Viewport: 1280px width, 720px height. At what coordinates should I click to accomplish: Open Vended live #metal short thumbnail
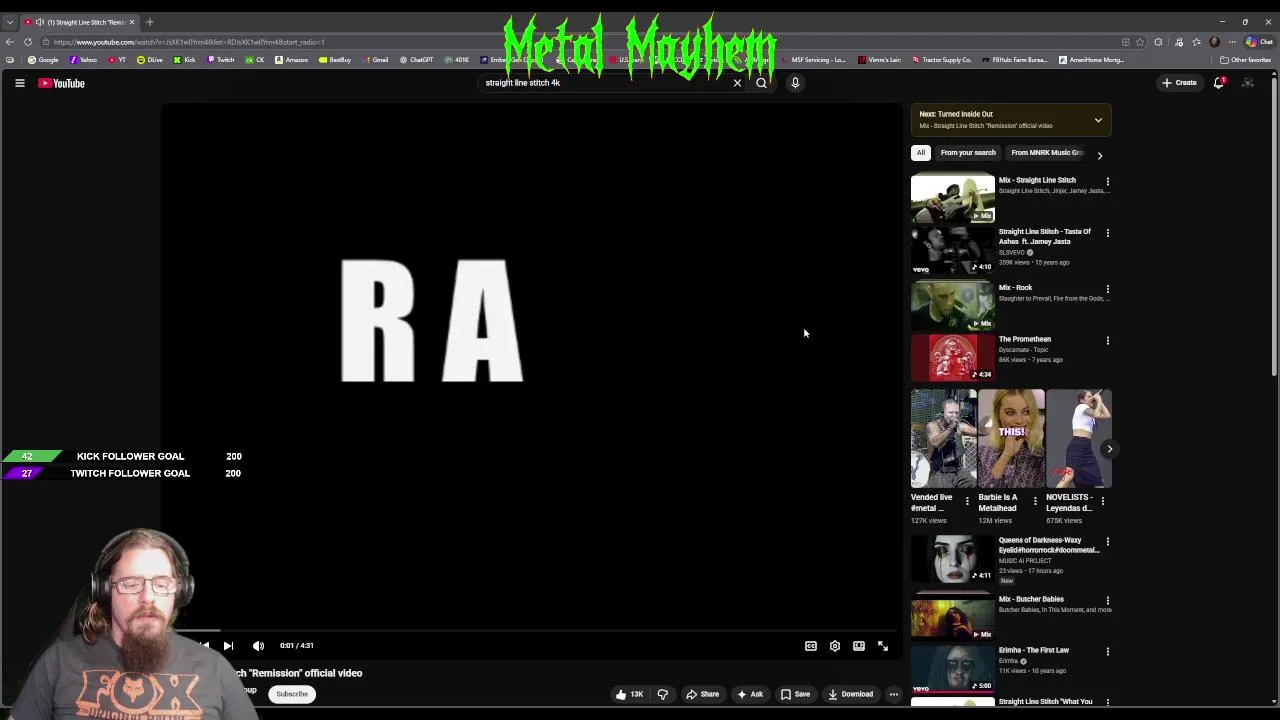944,438
